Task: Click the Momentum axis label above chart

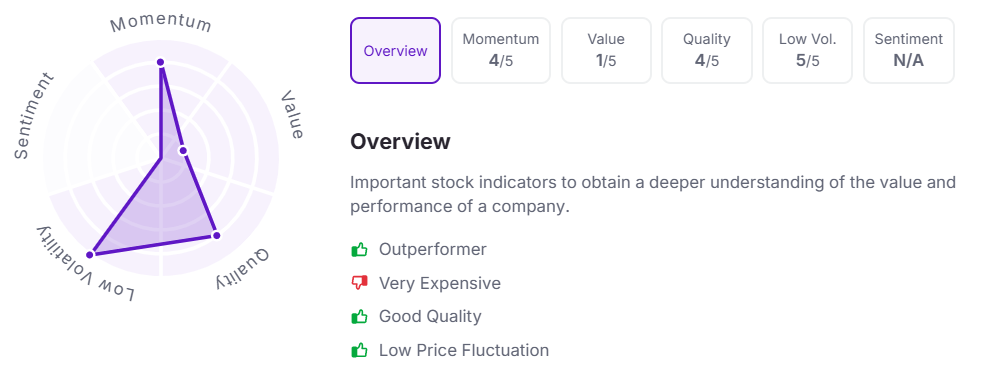Action: pos(161,23)
